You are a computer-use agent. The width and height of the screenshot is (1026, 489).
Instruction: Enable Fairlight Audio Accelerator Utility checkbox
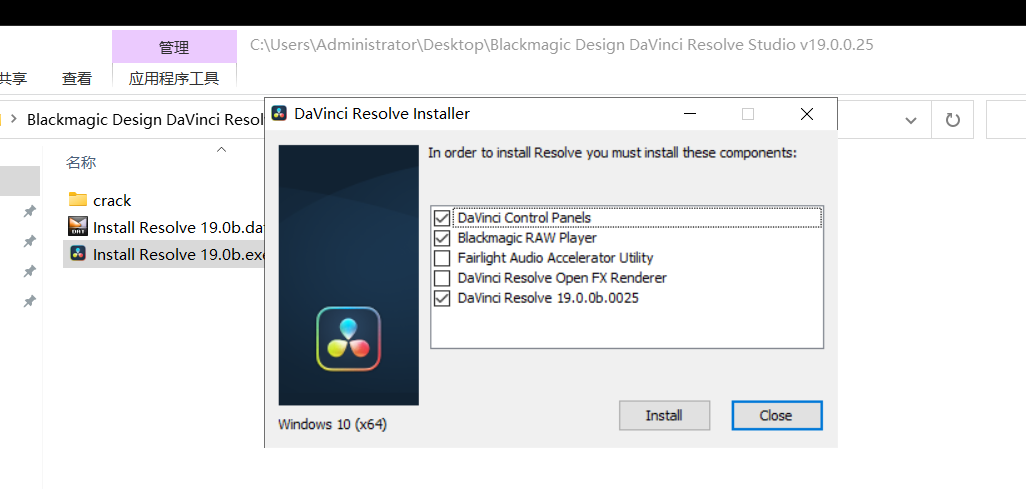click(442, 258)
